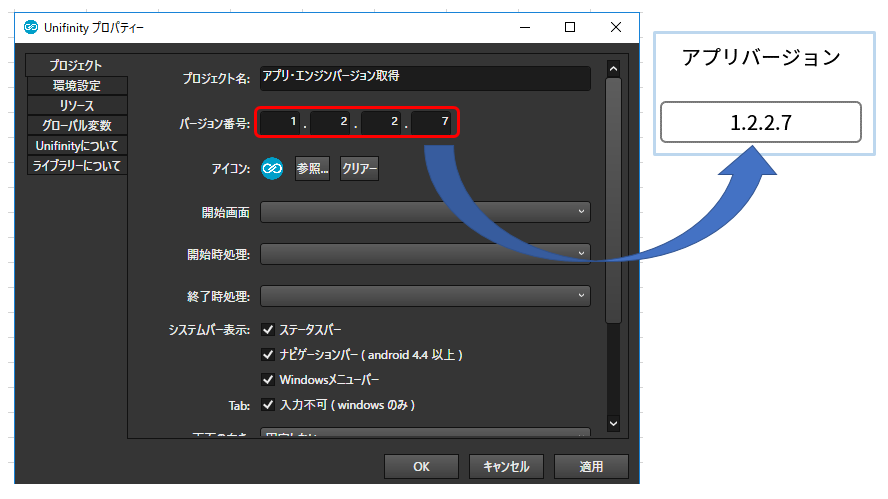Open the 終了時処理 dropdown list
The image size is (888, 499).
coord(425,296)
